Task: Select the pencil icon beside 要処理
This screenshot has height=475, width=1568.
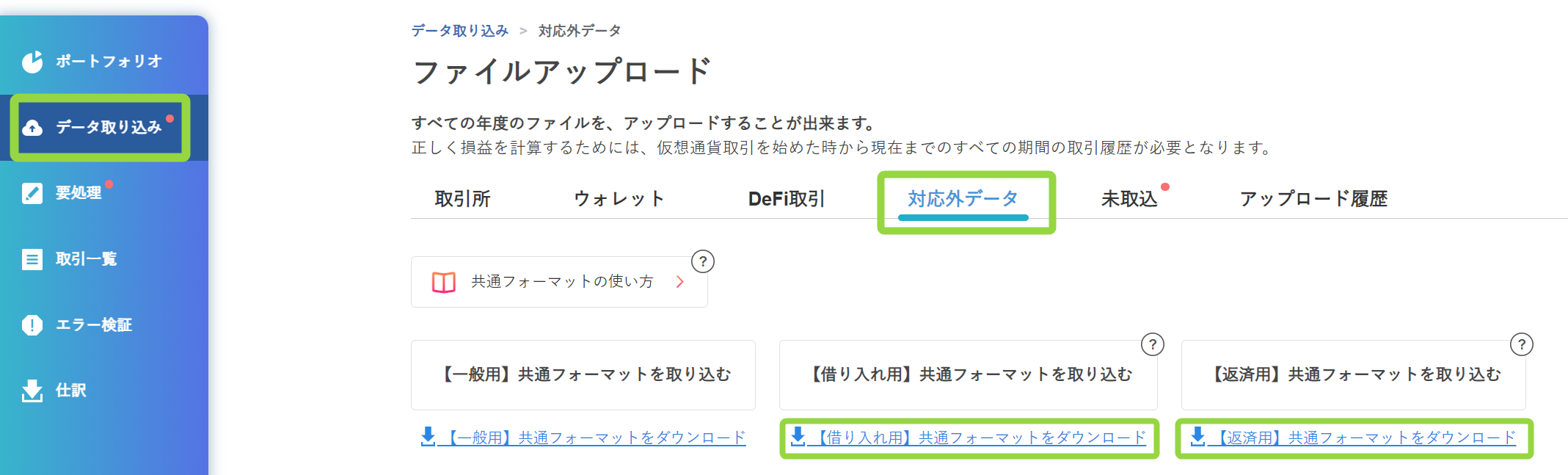Action: point(32,193)
